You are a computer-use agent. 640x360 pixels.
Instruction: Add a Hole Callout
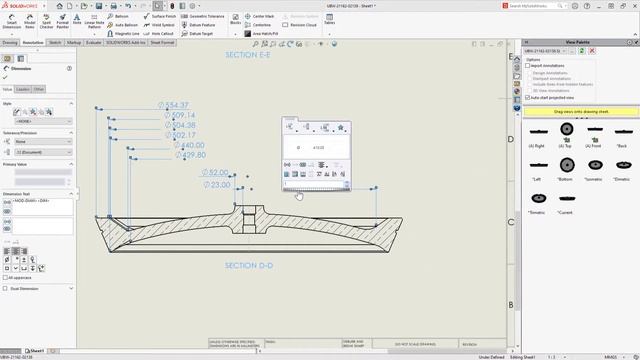pos(158,33)
